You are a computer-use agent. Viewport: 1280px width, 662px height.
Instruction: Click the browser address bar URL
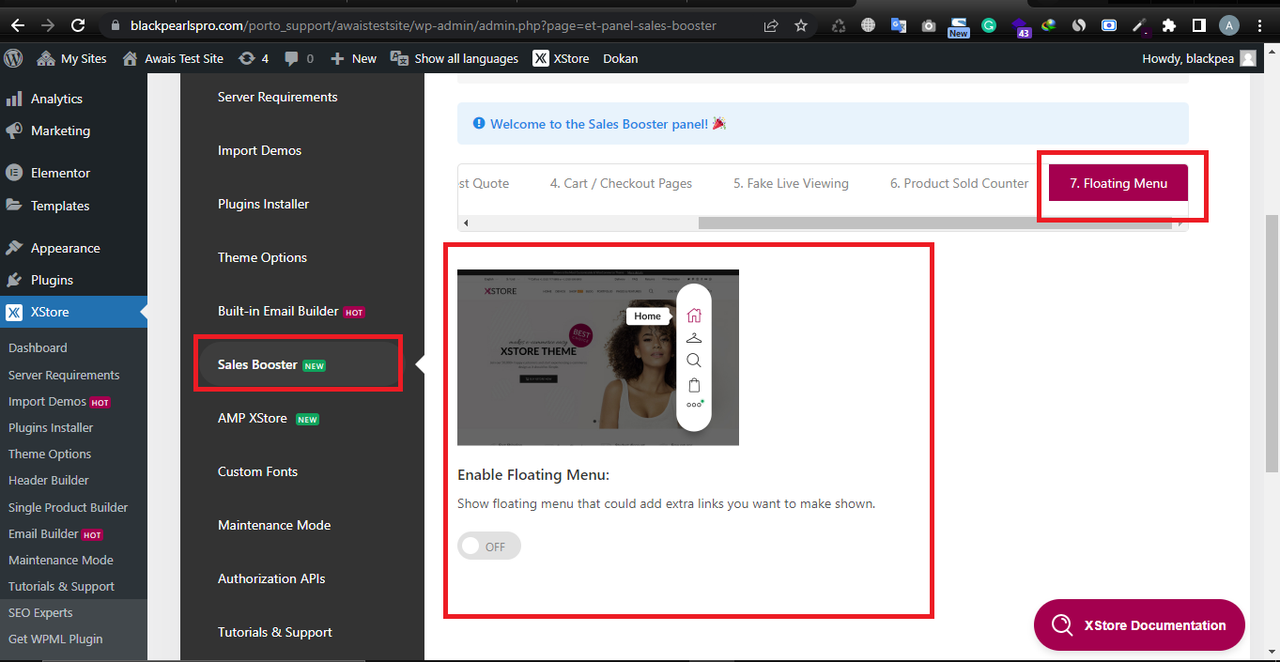pyautogui.click(x=423, y=26)
